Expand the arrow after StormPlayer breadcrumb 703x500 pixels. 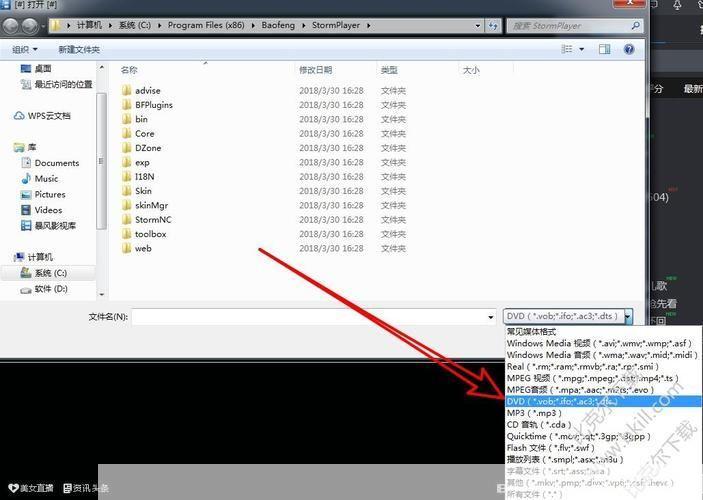coord(368,26)
